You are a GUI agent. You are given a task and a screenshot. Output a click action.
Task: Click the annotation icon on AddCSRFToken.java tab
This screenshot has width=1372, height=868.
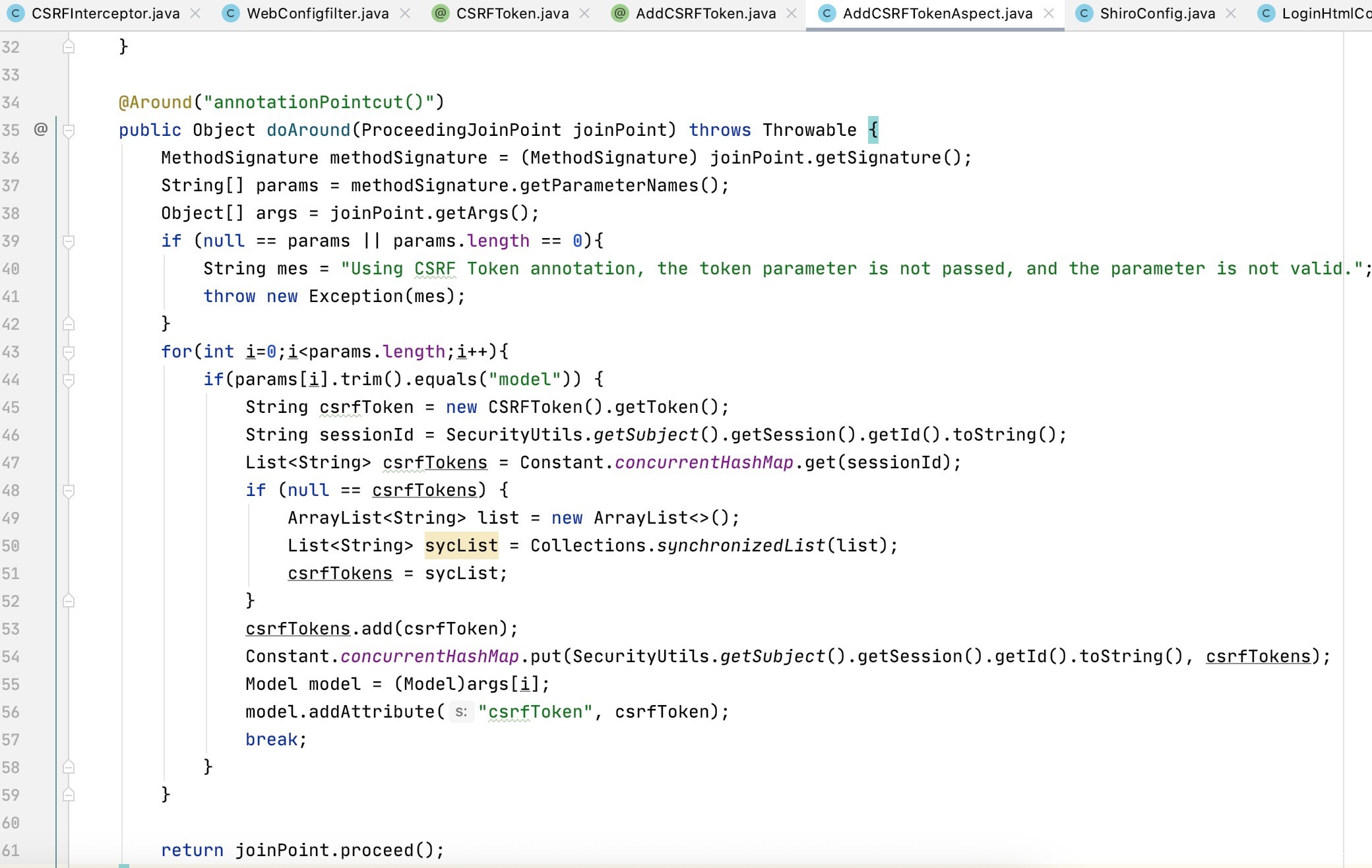[x=619, y=13]
